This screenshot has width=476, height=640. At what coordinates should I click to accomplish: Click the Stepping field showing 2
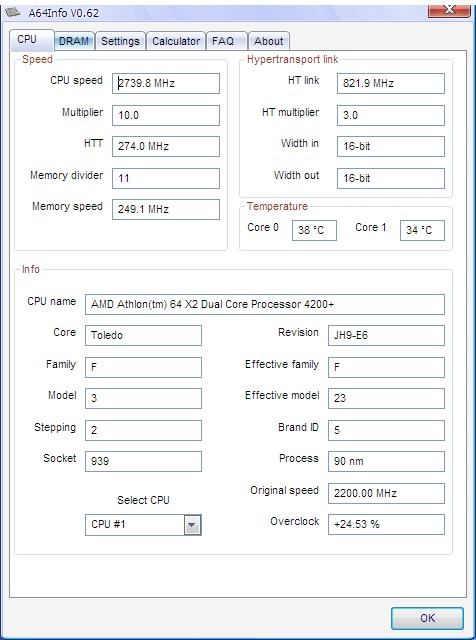click(143, 430)
